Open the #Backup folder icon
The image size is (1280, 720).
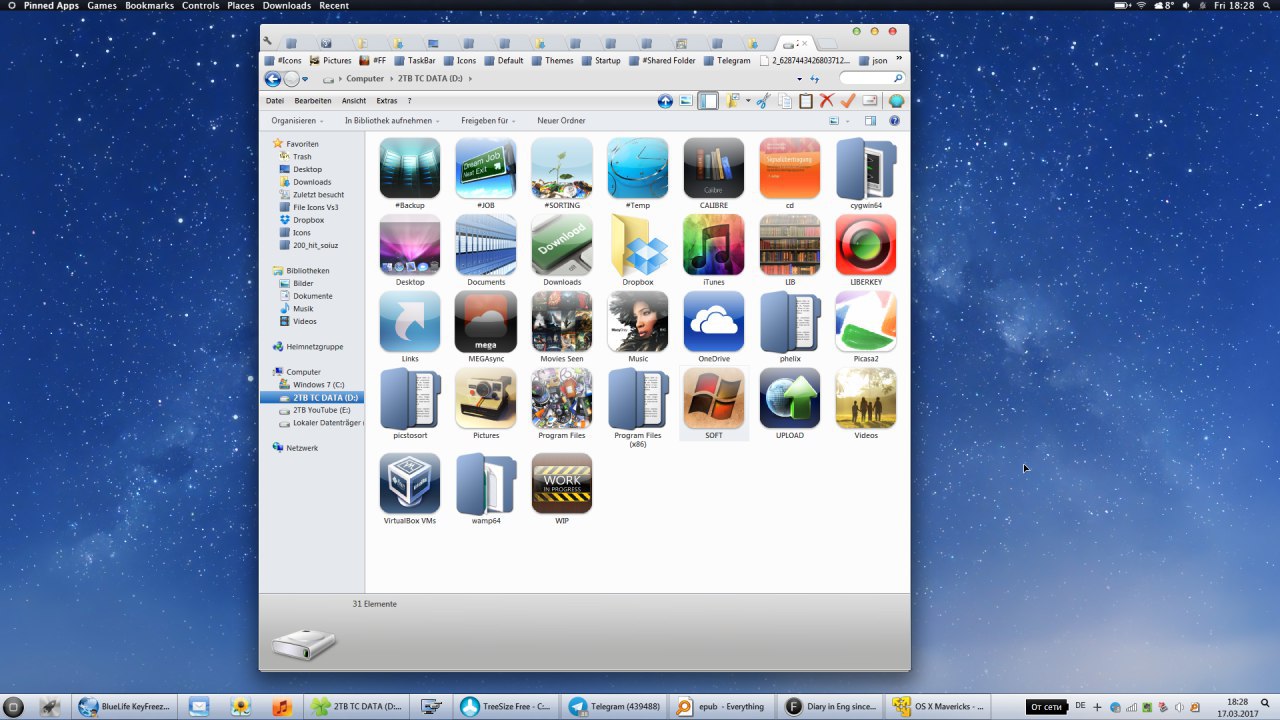coord(410,168)
